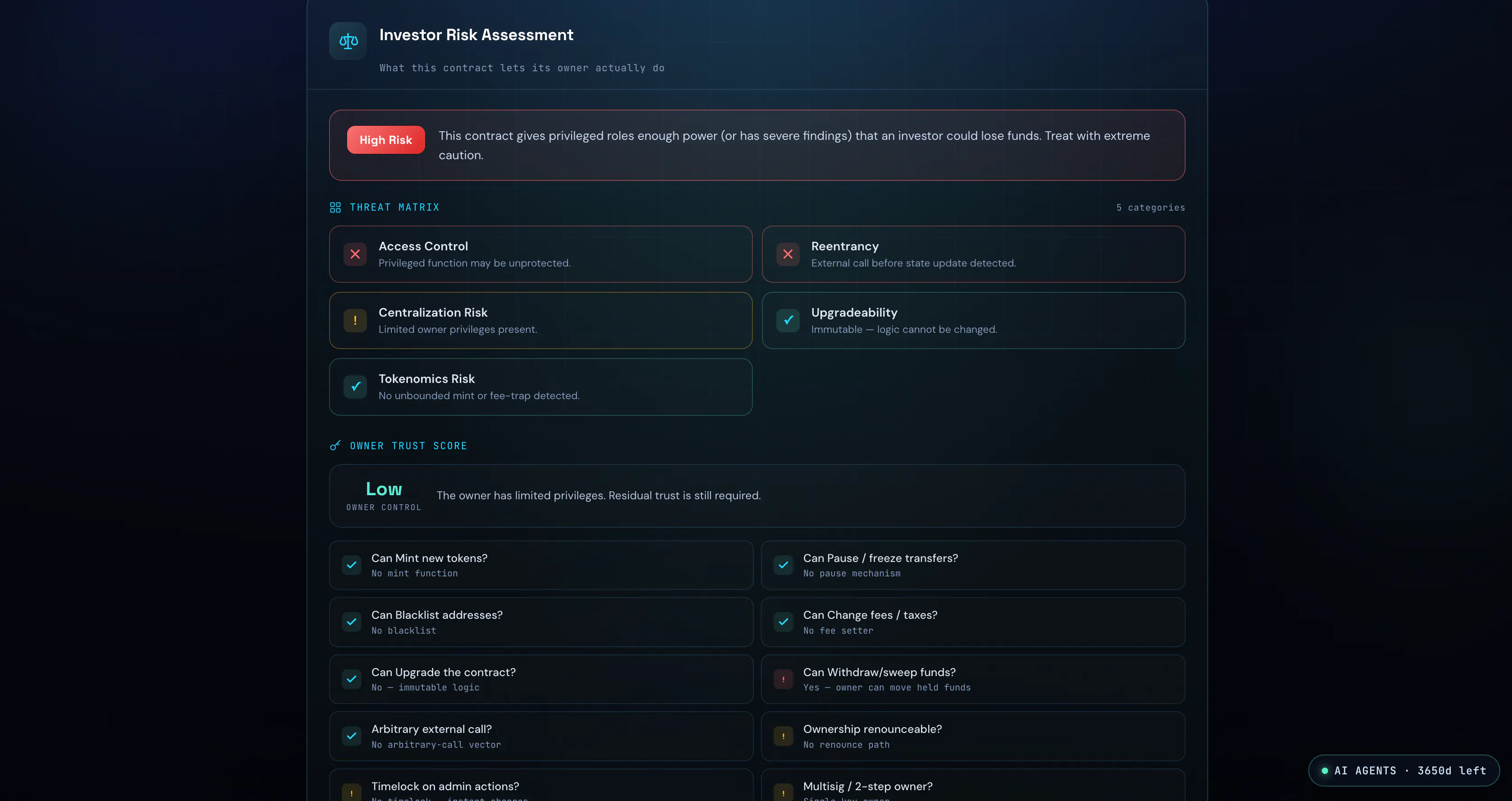
Task: Click the OWNER TRUST SCORE section label
Action: [x=408, y=446]
